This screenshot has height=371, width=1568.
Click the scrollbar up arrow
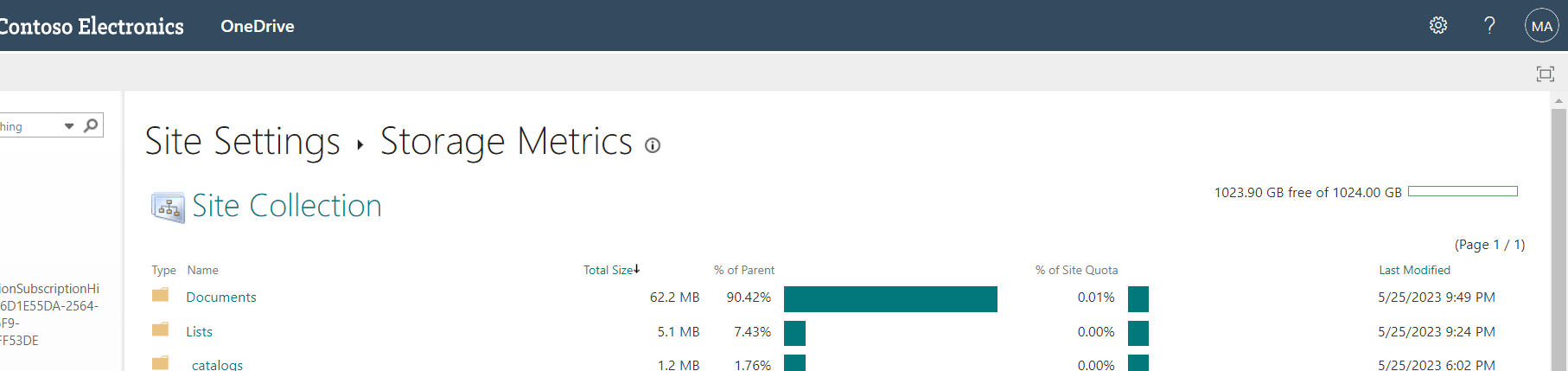[x=1558, y=100]
